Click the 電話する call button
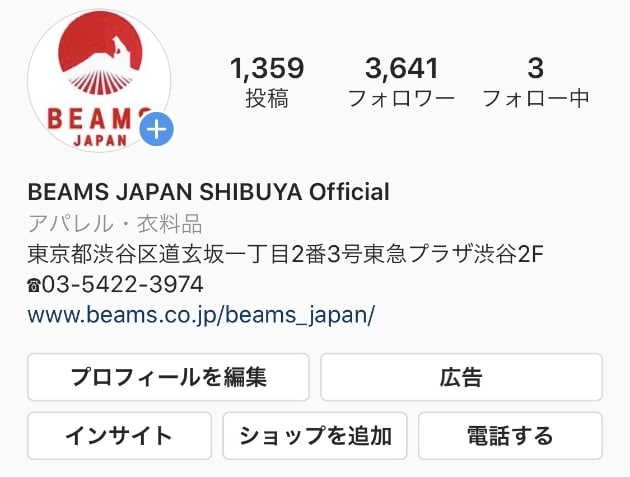Screen dimensions: 630x477 510,436
